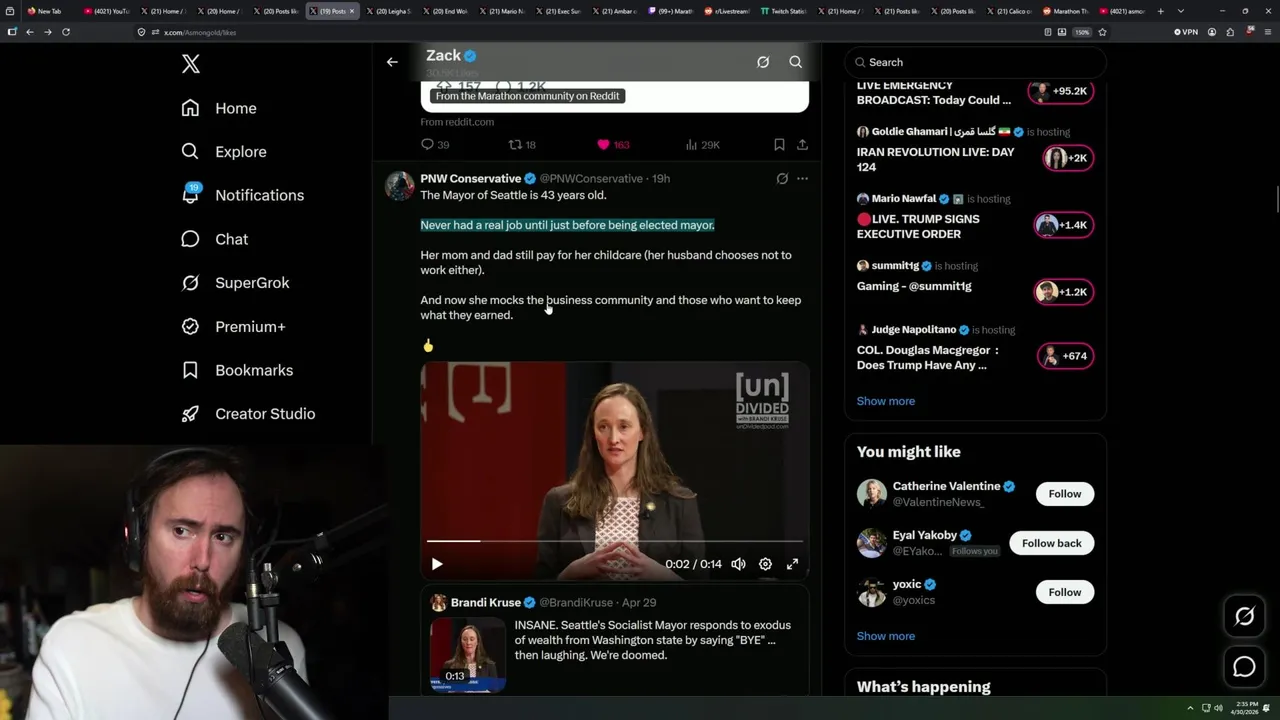Image resolution: width=1280 pixels, height=720 pixels.
Task: Open summit1g's Gaming broadcast
Action: (x=1063, y=292)
